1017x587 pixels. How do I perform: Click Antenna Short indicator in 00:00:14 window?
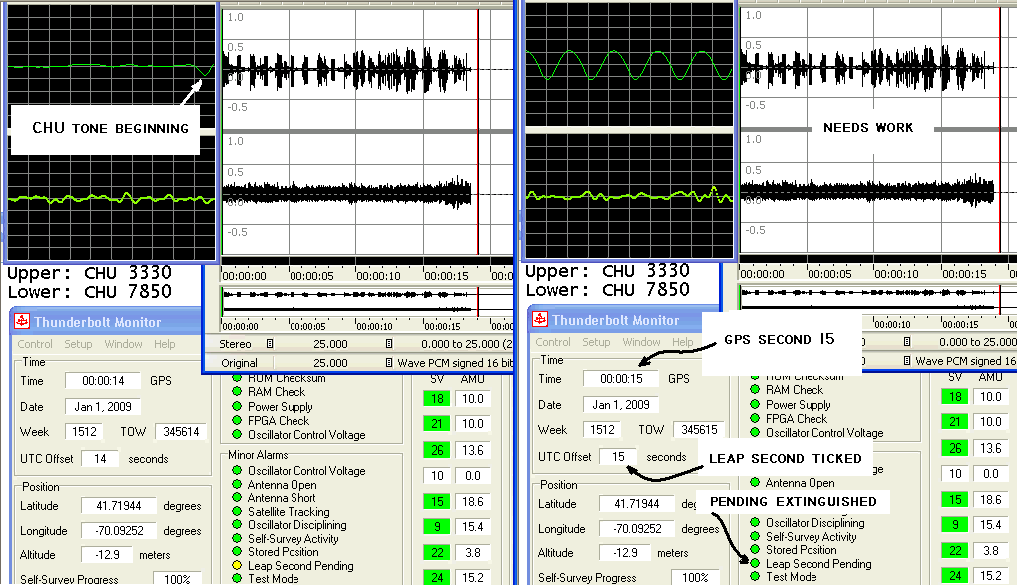pos(237,497)
